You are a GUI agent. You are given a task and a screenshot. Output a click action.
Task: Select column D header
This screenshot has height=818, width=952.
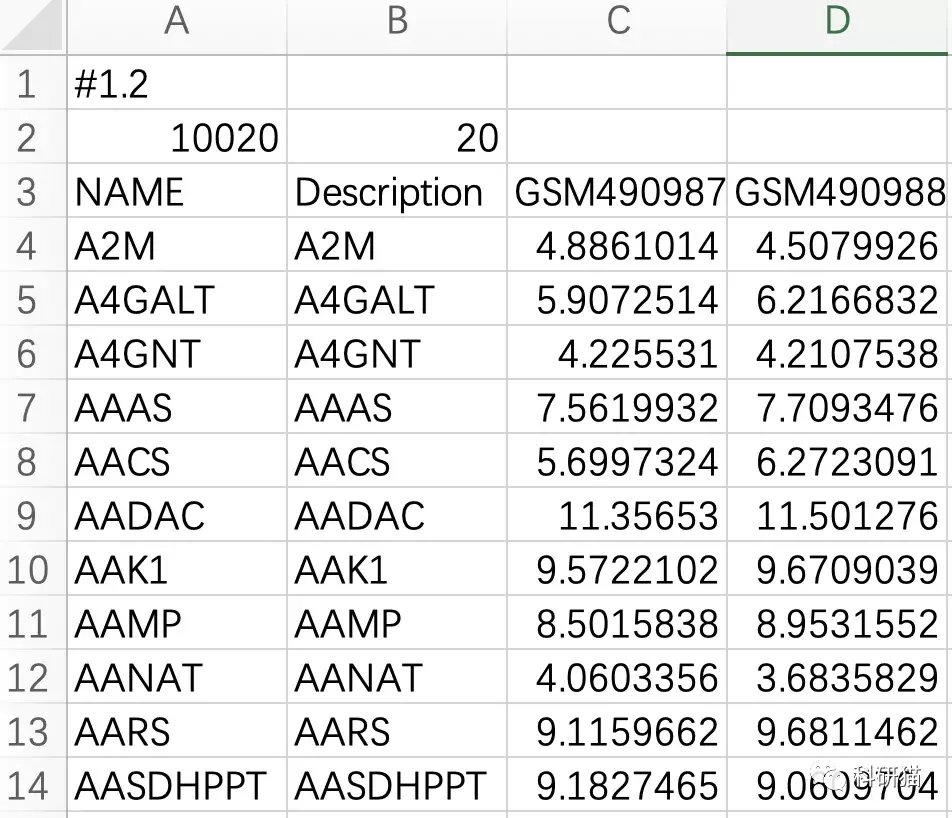(838, 24)
